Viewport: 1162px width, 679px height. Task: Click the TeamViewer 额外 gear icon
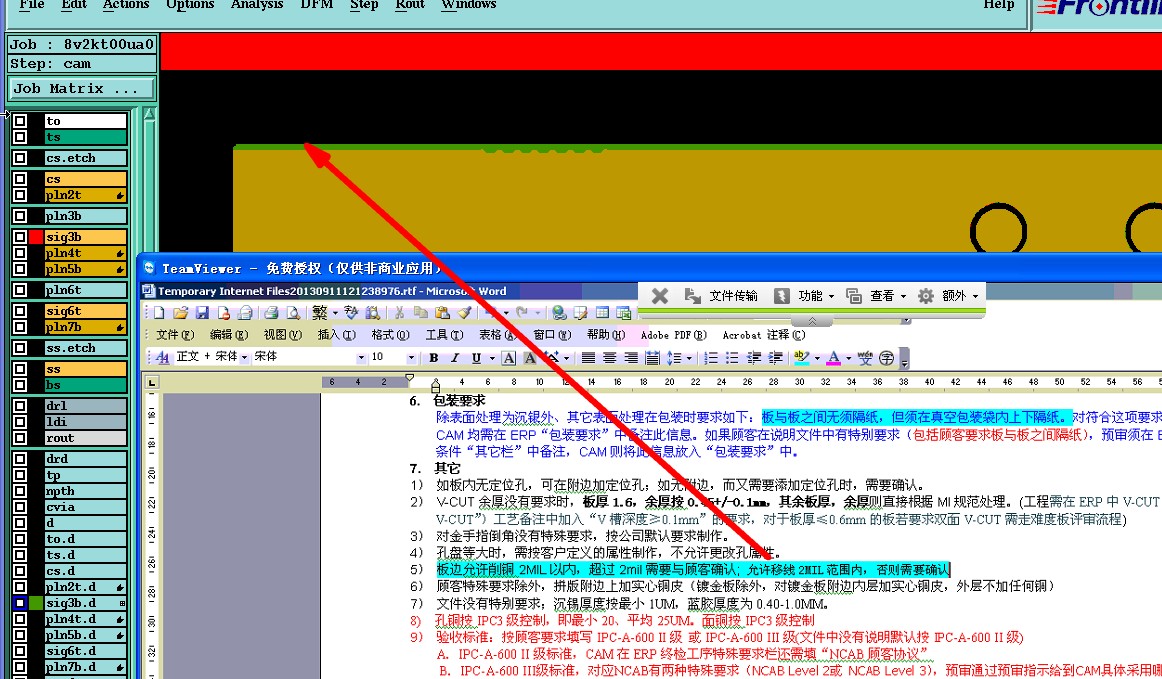coord(926,296)
